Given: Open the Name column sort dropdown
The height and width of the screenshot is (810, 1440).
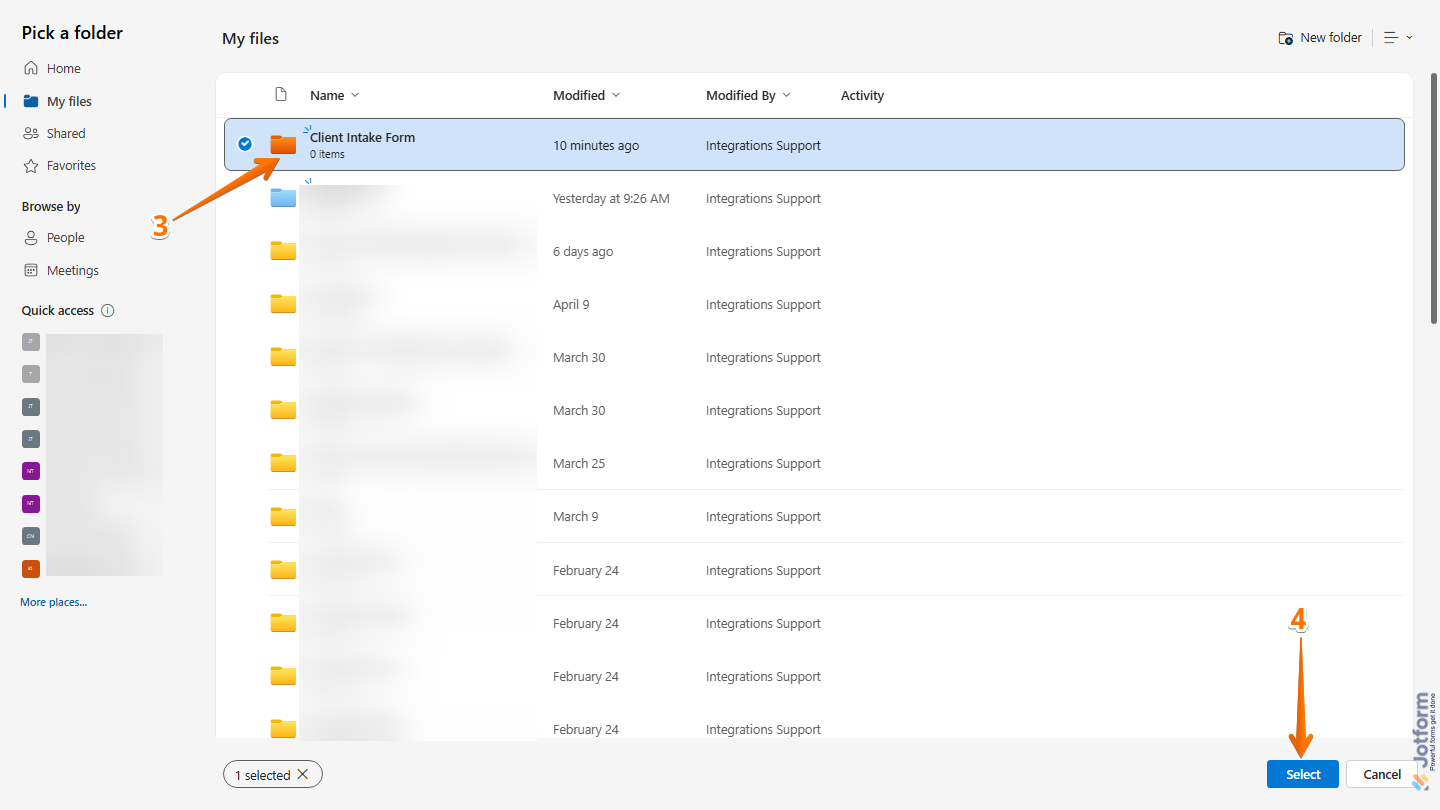Looking at the screenshot, I should click(355, 95).
